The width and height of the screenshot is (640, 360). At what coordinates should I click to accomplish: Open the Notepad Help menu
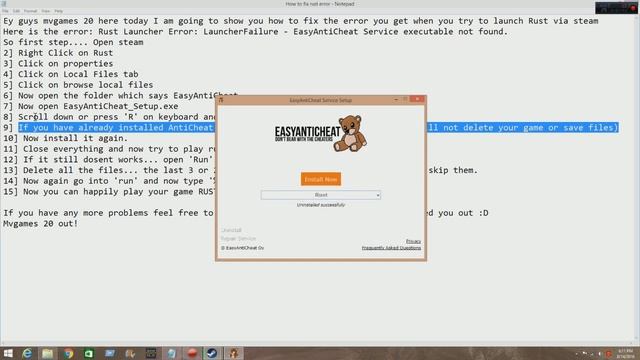(x=59, y=11)
